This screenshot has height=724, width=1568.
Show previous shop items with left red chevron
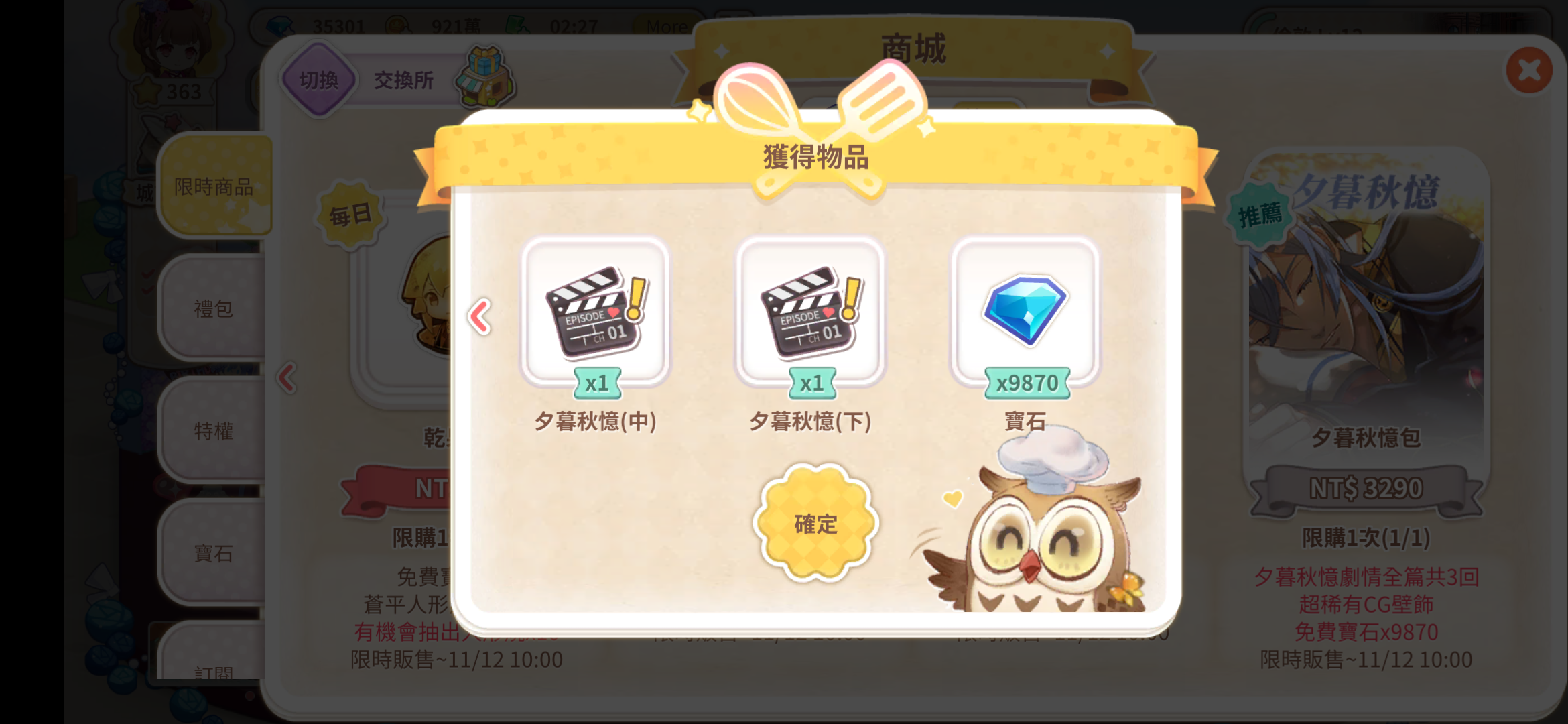pos(287,378)
